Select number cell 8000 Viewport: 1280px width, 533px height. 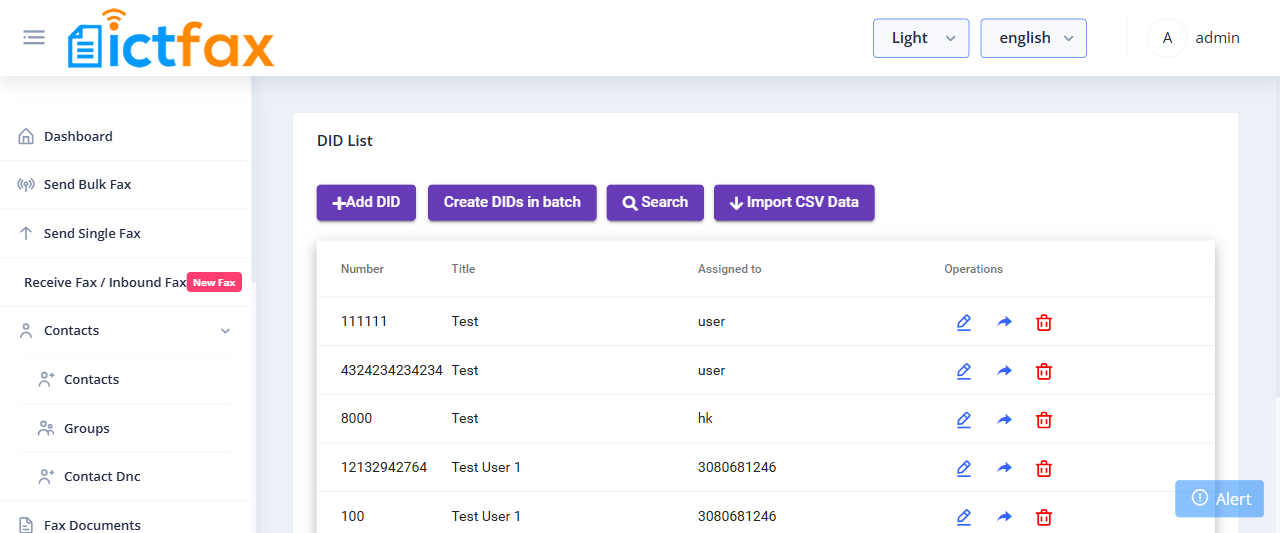pyautogui.click(x=356, y=418)
